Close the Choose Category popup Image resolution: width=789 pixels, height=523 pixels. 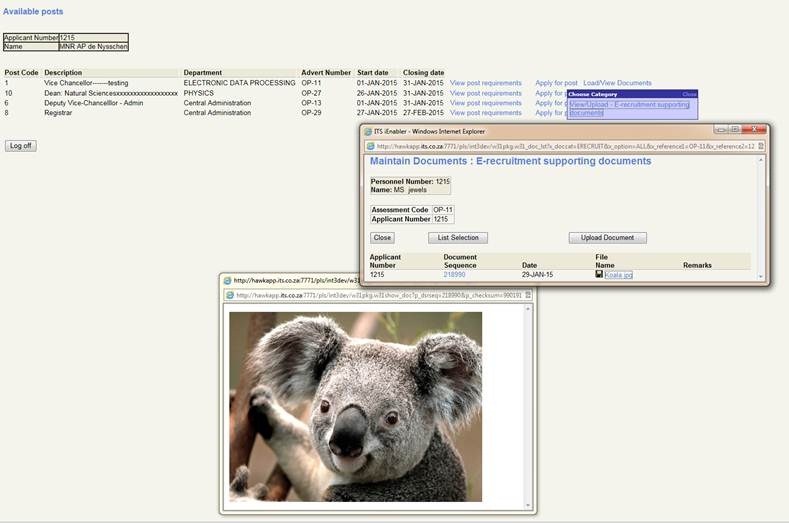[x=689, y=94]
